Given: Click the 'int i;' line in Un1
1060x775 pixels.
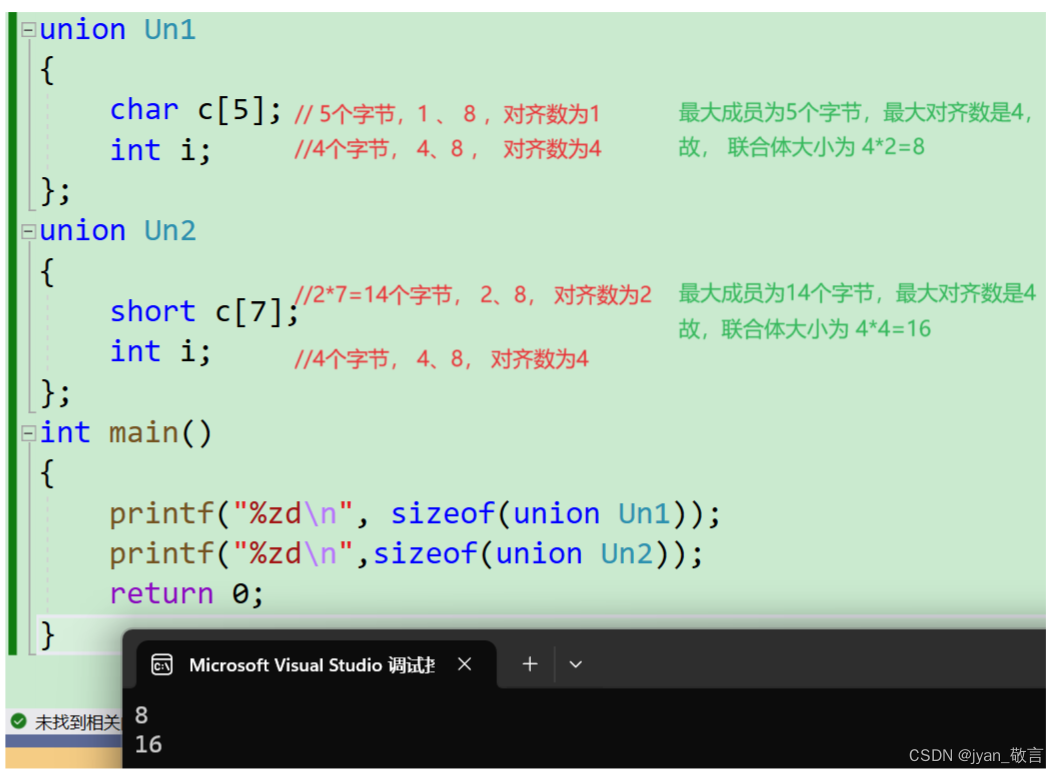Looking at the screenshot, I should (x=160, y=150).
